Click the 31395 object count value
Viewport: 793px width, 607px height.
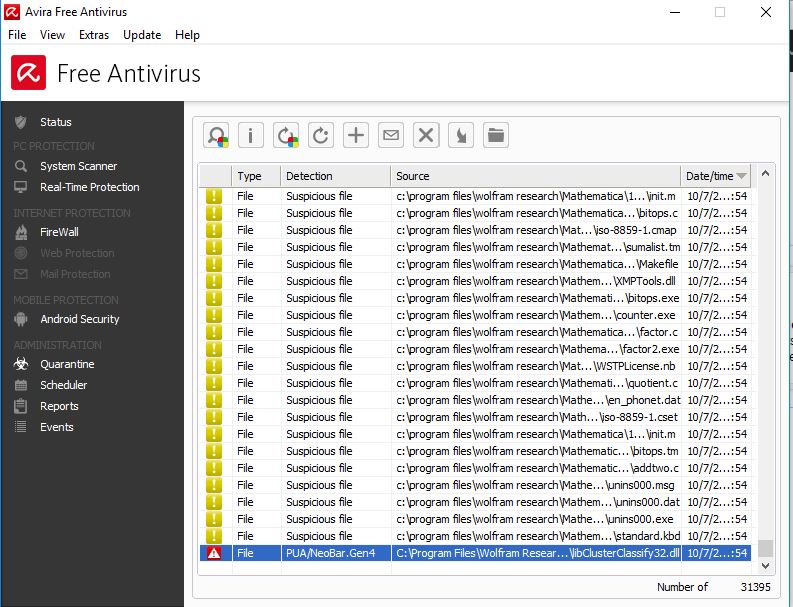pos(756,587)
